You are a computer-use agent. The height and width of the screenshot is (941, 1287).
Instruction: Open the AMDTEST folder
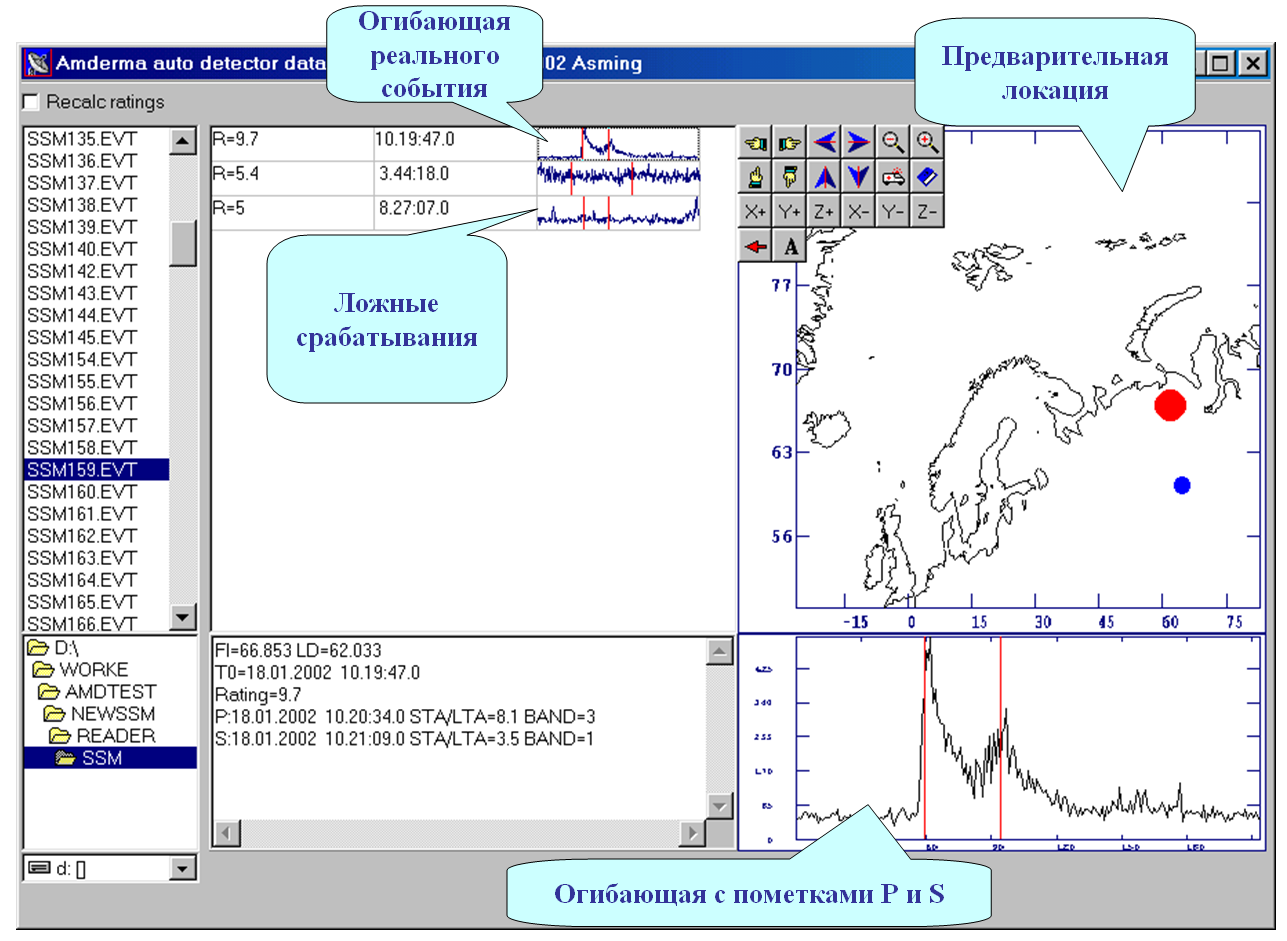97,691
